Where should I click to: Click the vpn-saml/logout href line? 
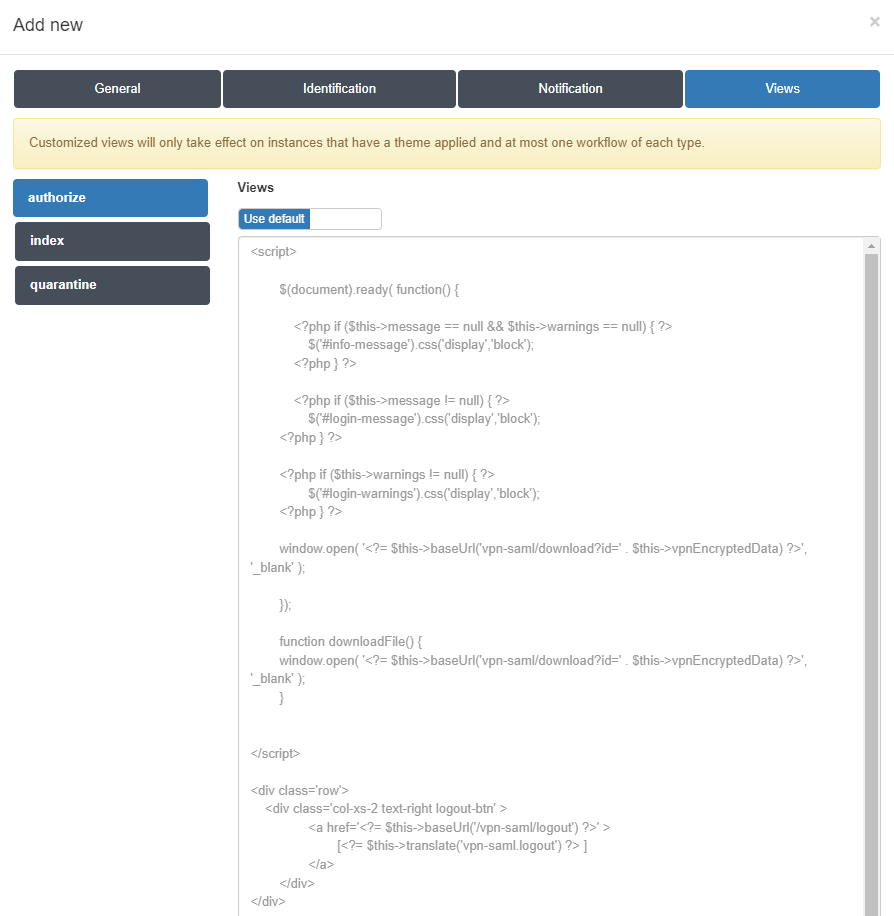[459, 828]
